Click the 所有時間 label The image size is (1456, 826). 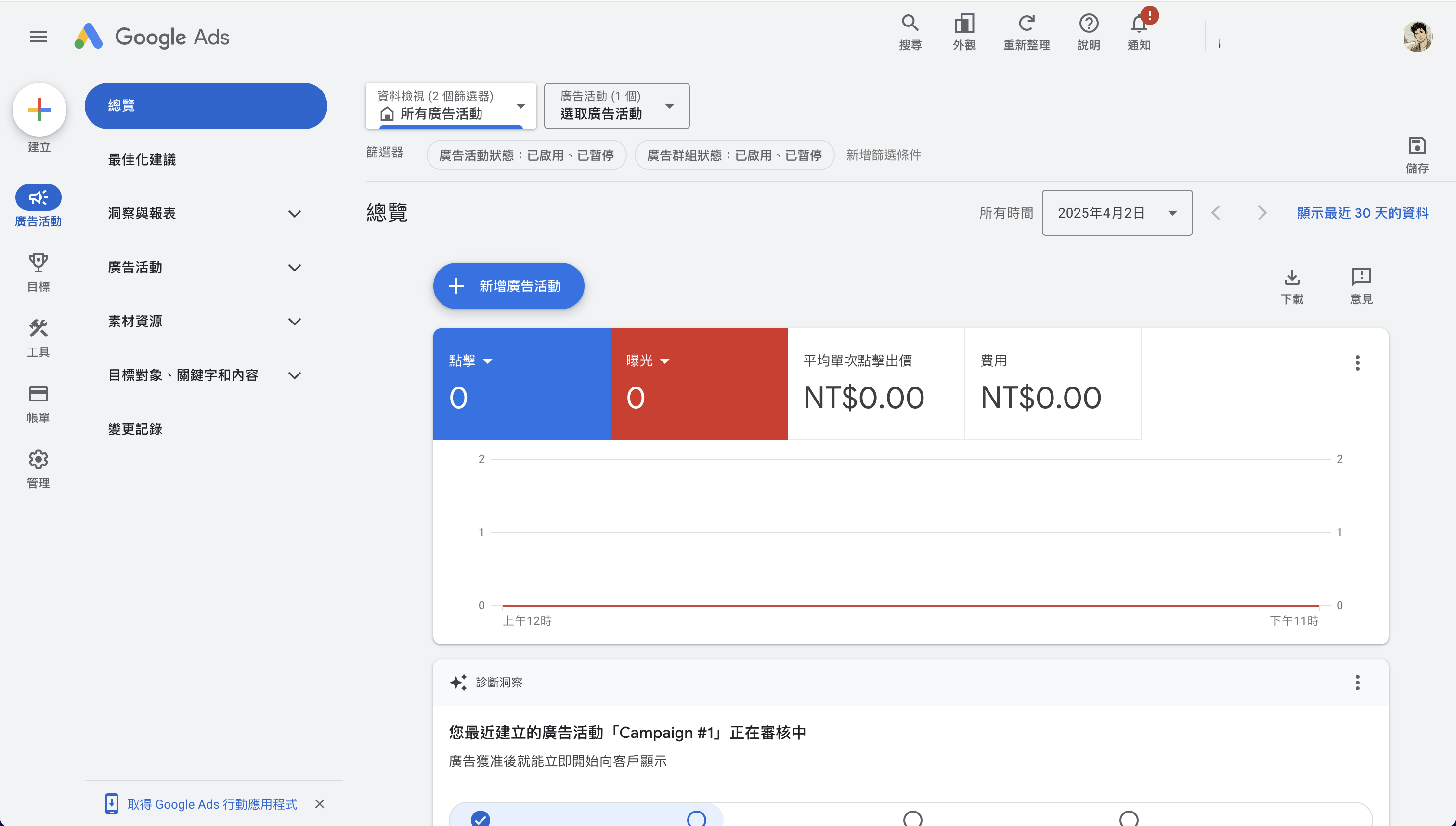1006,213
